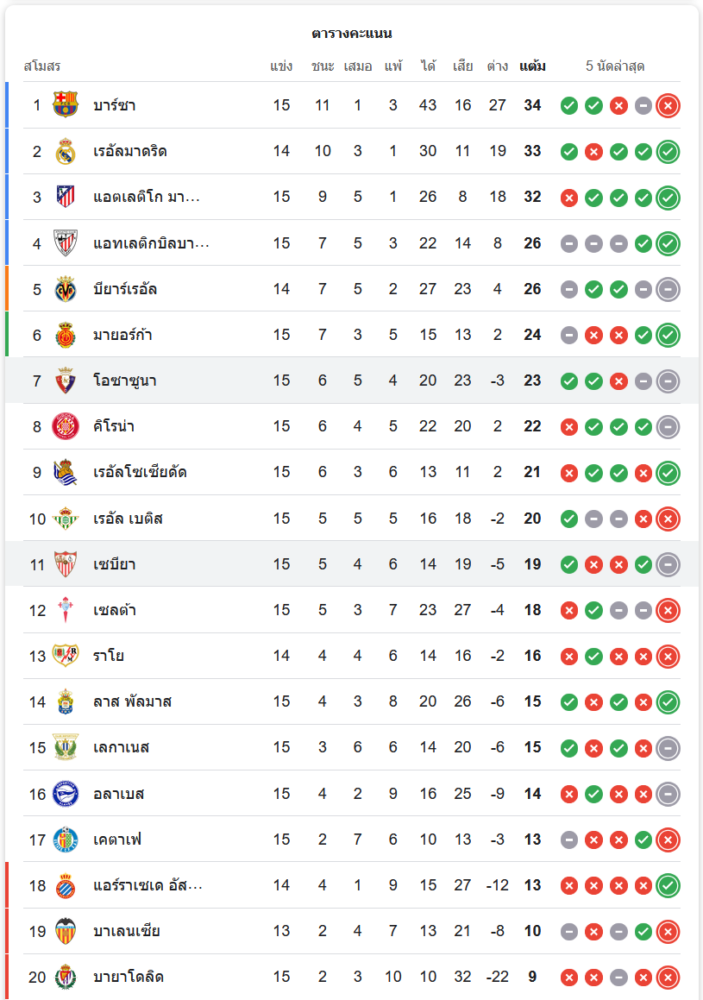Screen dimensions: 703x1000
Task: Click the Real Betis green crest icon
Action: (66, 518)
